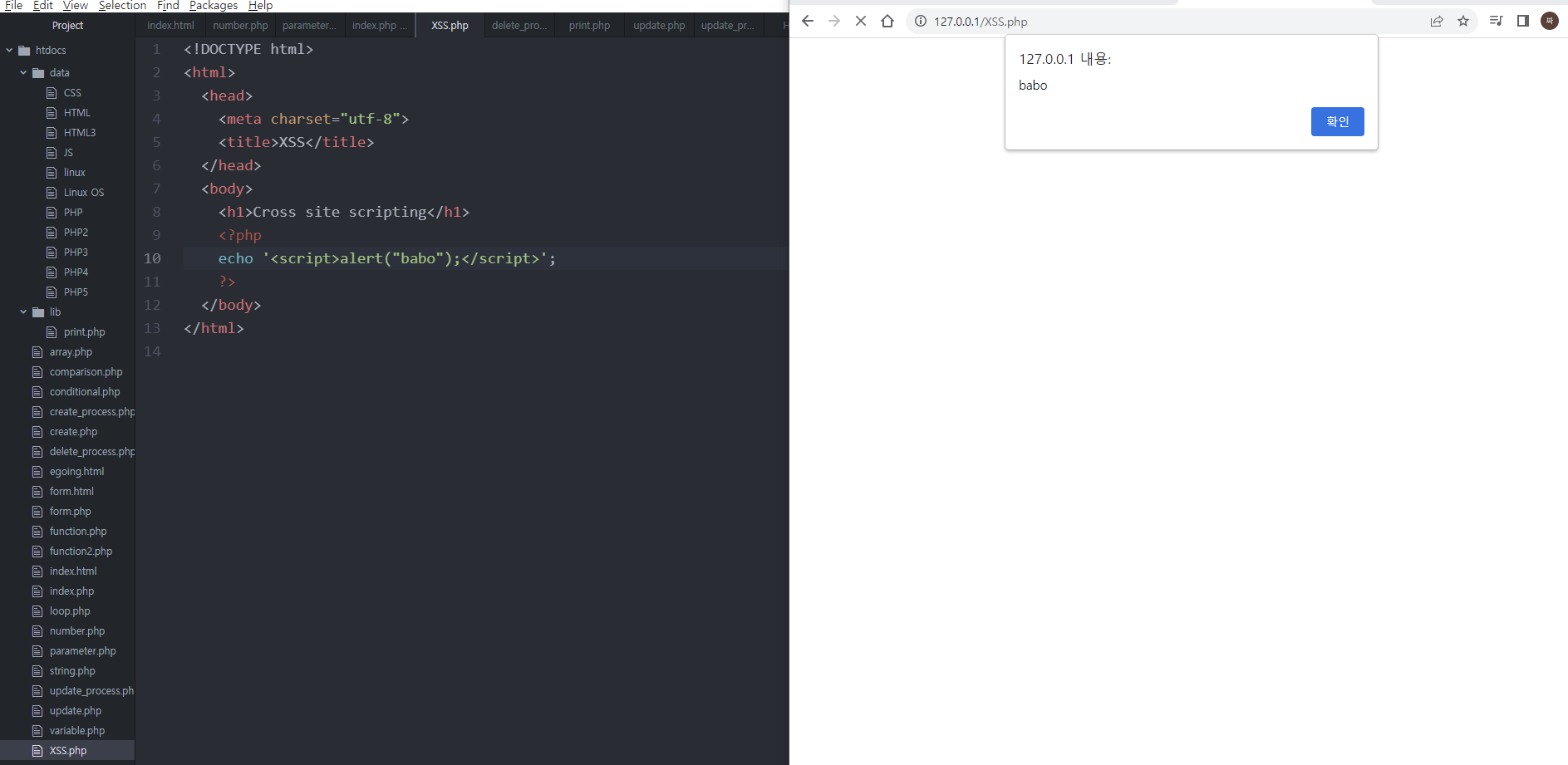Open the browser profile avatar
The width and height of the screenshot is (1568, 765).
[x=1550, y=22]
